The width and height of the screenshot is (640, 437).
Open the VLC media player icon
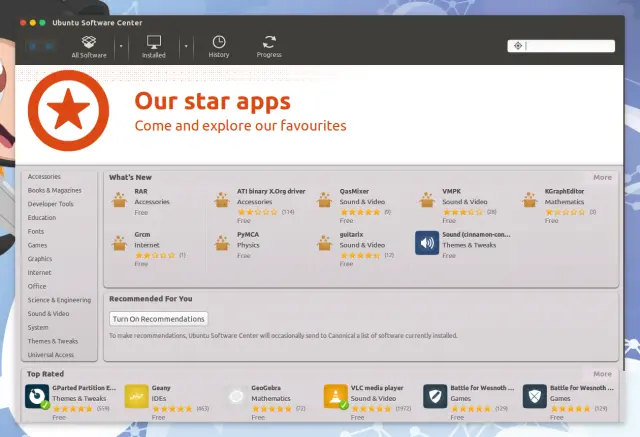point(335,397)
